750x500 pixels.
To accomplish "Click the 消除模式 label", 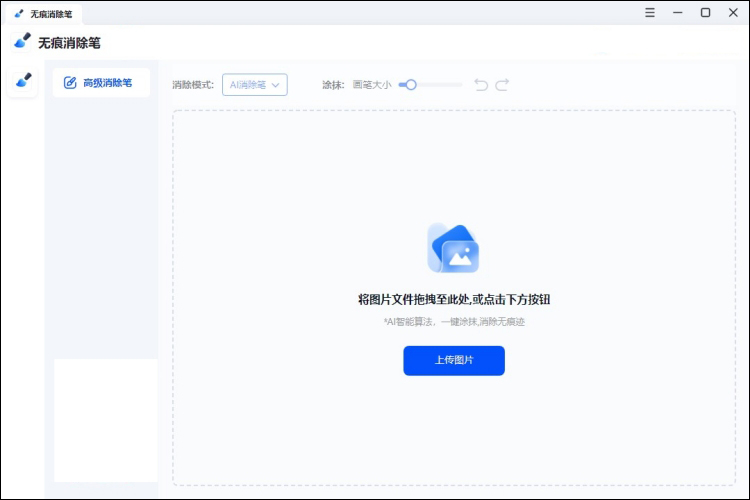I will click(193, 85).
